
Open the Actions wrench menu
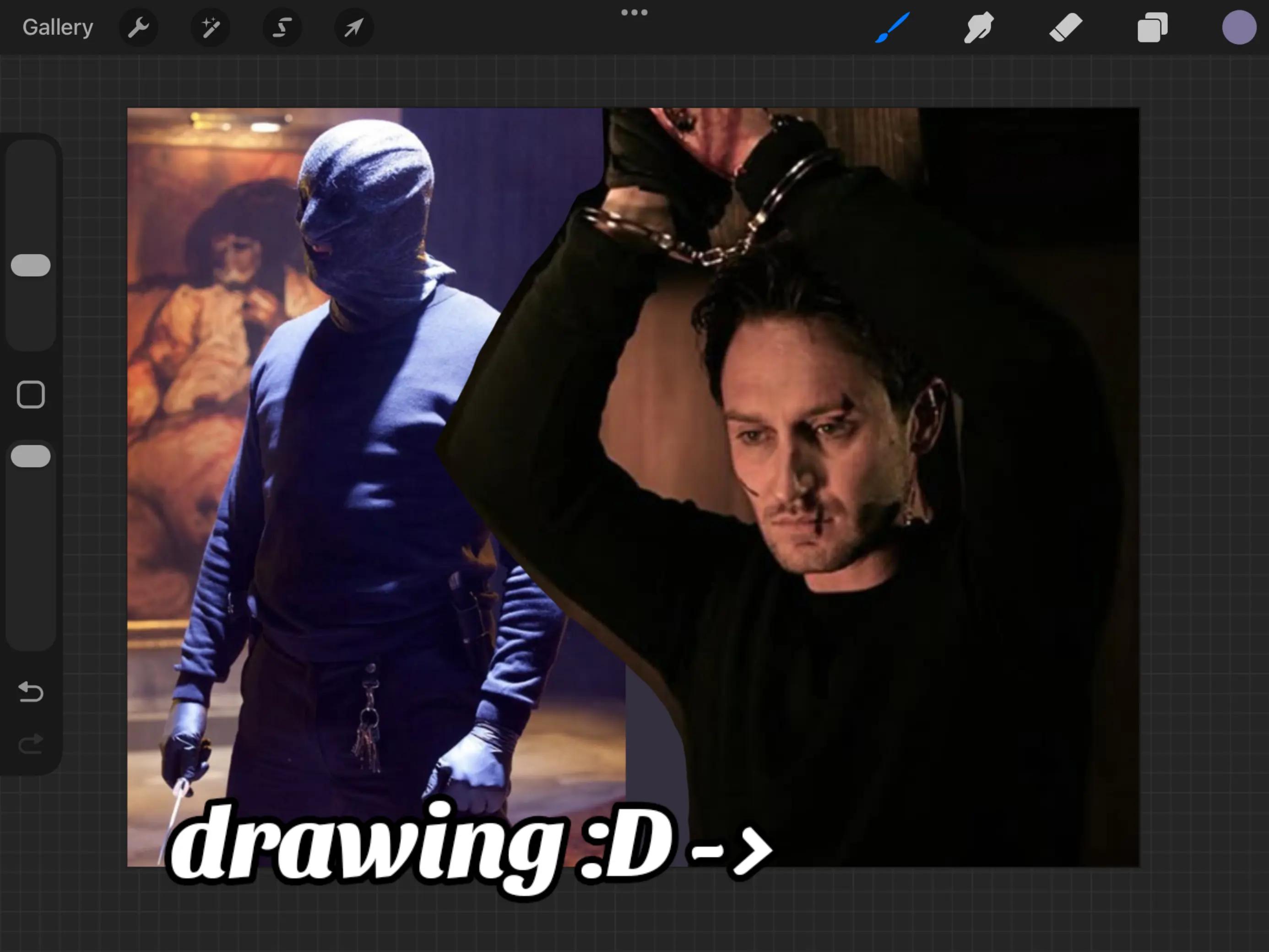click(138, 27)
